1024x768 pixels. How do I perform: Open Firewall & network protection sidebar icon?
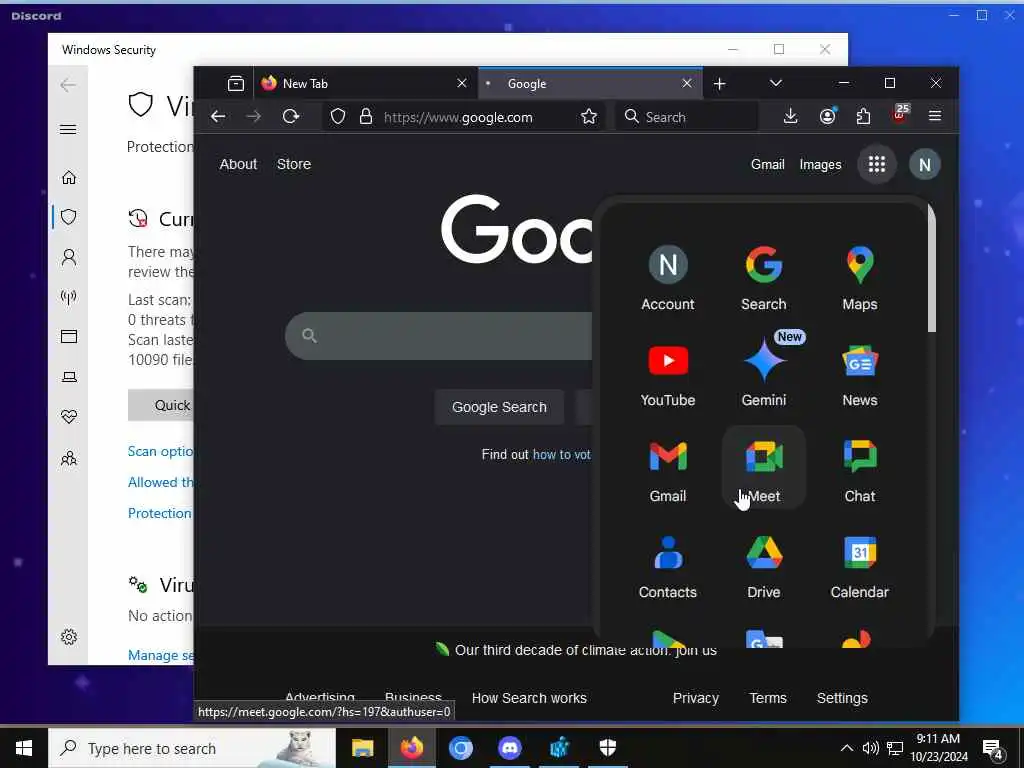(x=69, y=297)
